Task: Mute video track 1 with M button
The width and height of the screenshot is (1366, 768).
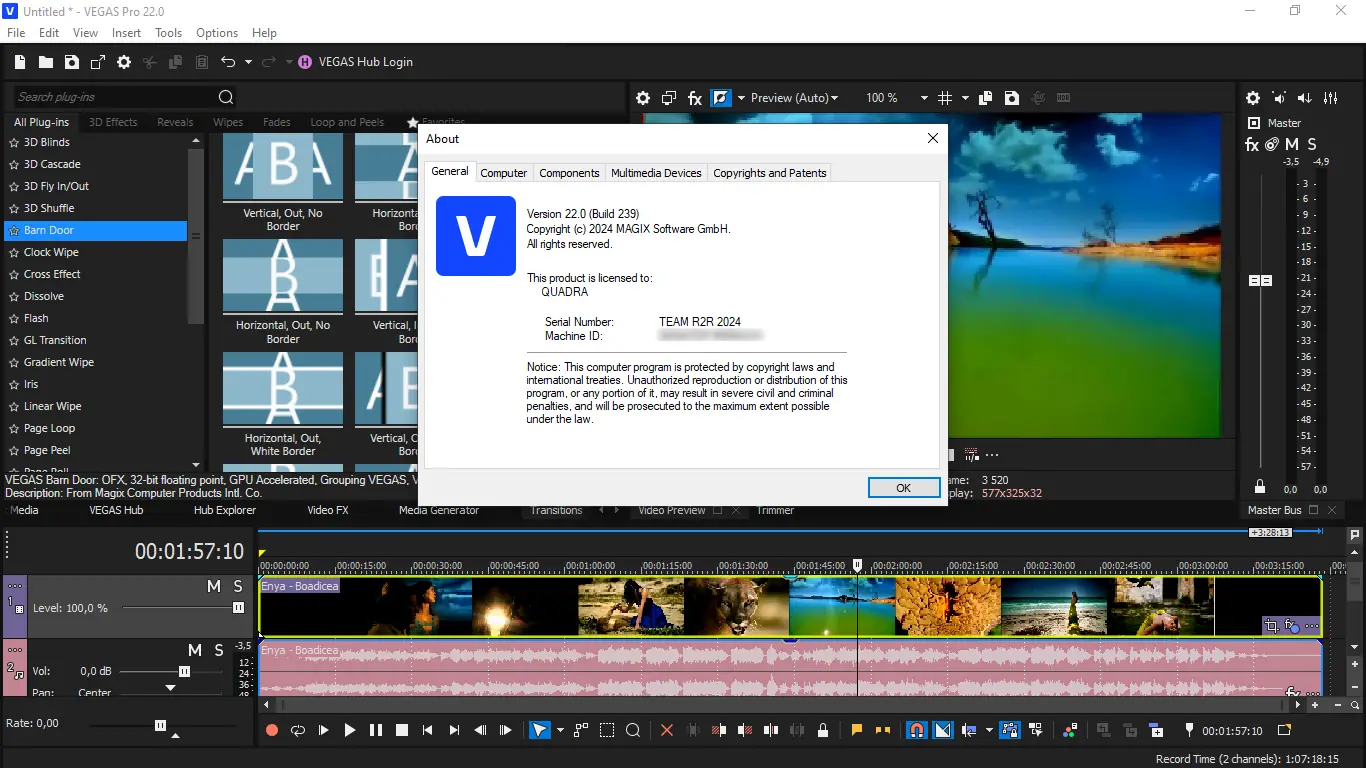Action: tap(213, 587)
